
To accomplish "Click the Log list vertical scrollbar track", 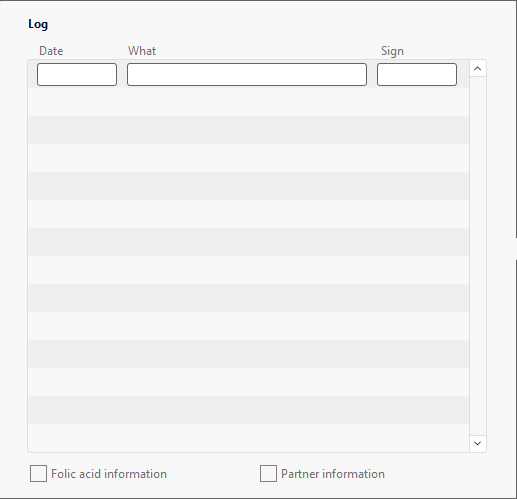I will 477,256.
